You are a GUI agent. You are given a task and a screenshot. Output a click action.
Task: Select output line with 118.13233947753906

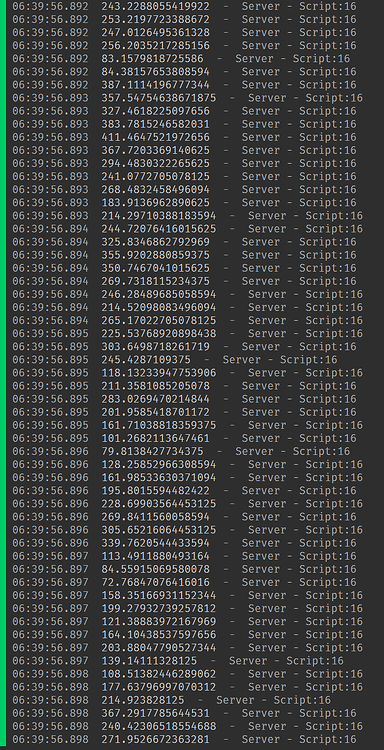[x=187, y=374]
